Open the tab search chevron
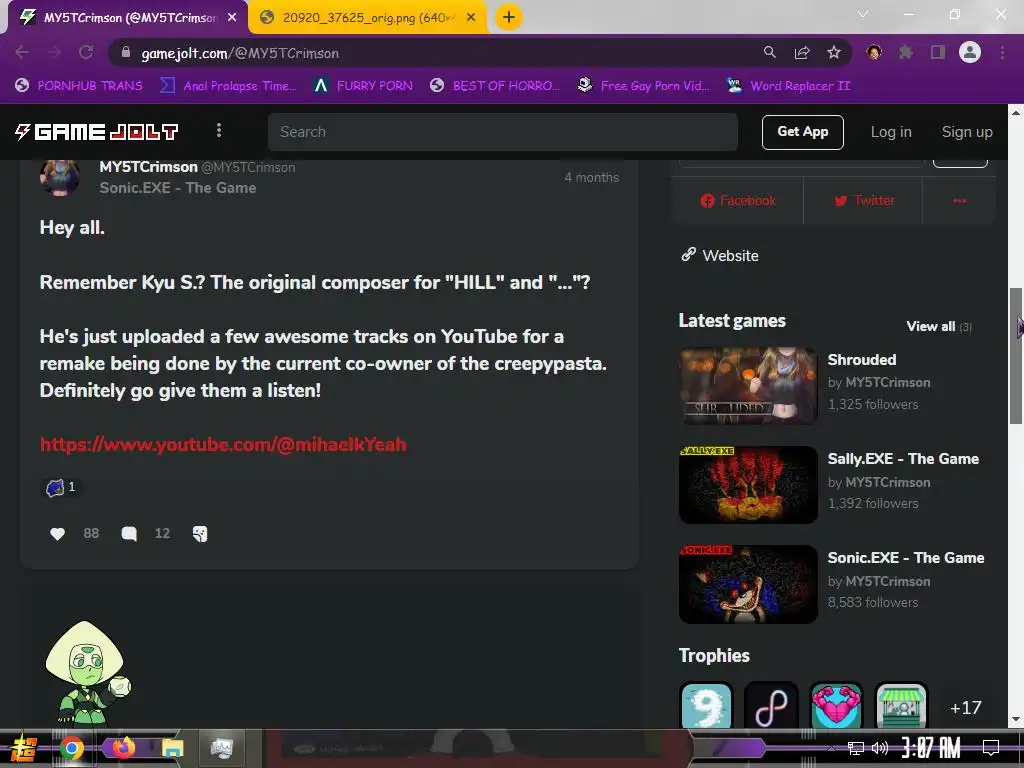 tap(863, 14)
